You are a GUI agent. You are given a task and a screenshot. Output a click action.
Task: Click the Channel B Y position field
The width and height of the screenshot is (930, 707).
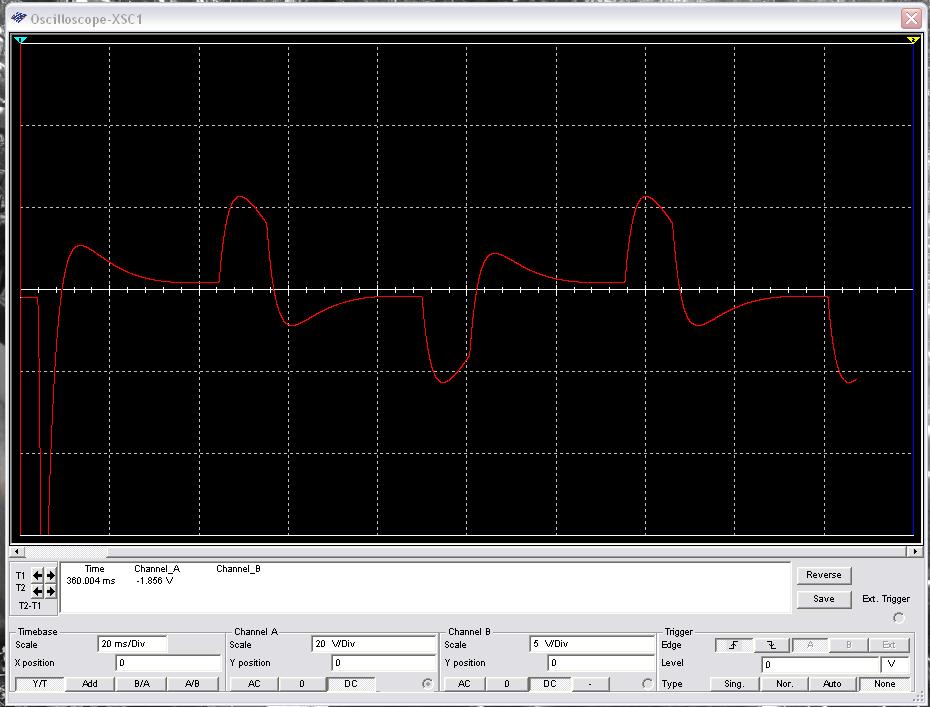point(600,663)
